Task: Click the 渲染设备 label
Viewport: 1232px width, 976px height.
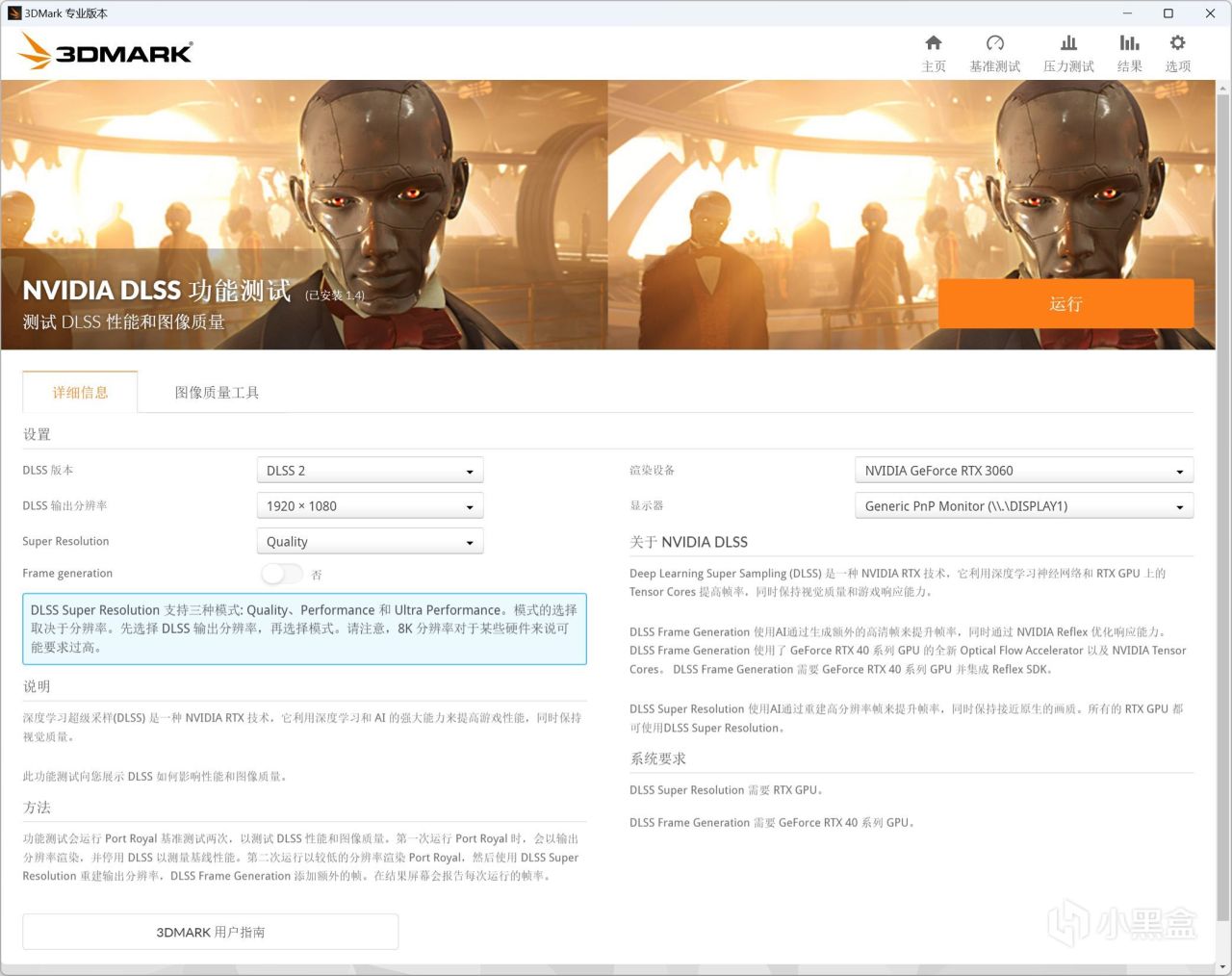Action: pyautogui.click(x=653, y=471)
